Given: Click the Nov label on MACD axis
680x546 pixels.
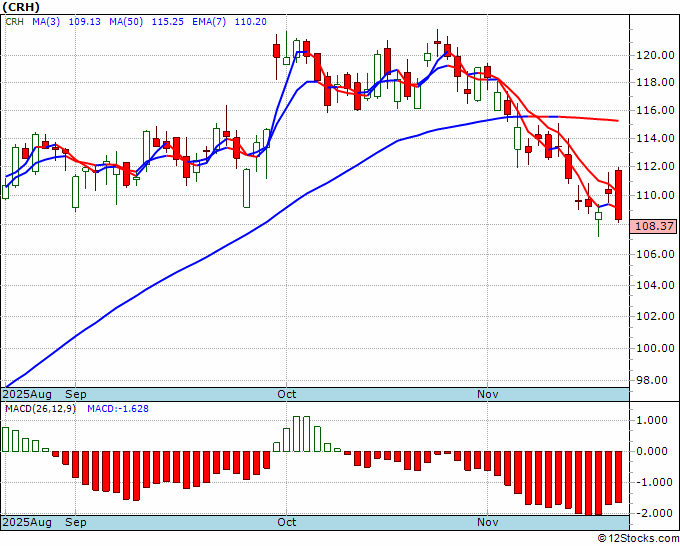Looking at the screenshot, I should [488, 523].
